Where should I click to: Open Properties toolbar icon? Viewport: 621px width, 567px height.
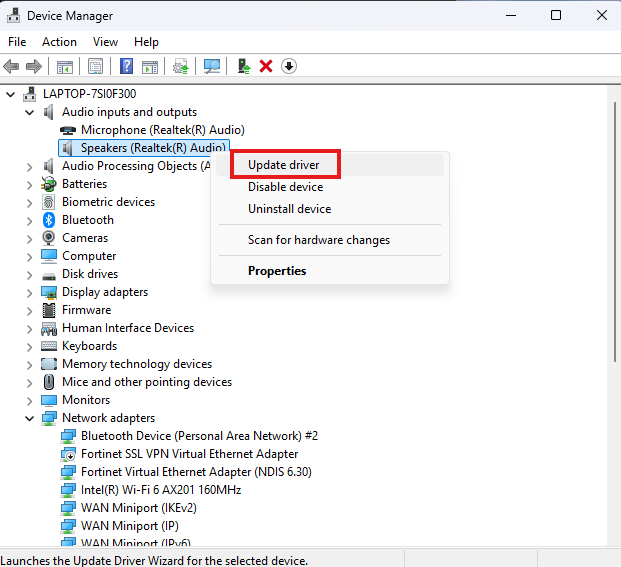point(95,66)
